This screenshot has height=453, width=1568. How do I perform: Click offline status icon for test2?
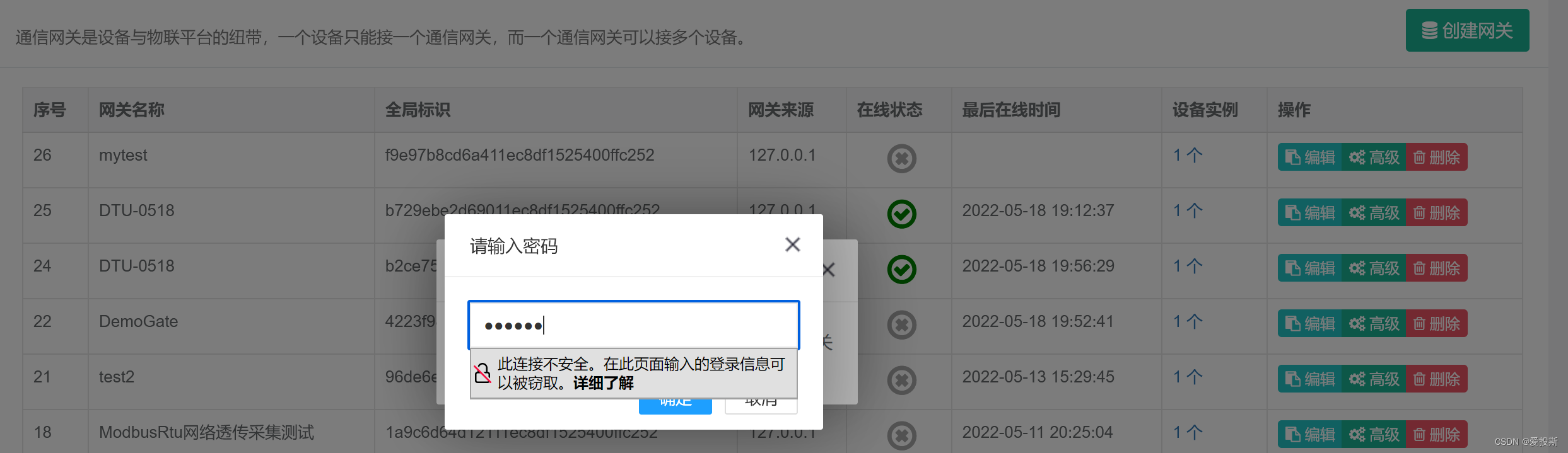pyautogui.click(x=901, y=380)
